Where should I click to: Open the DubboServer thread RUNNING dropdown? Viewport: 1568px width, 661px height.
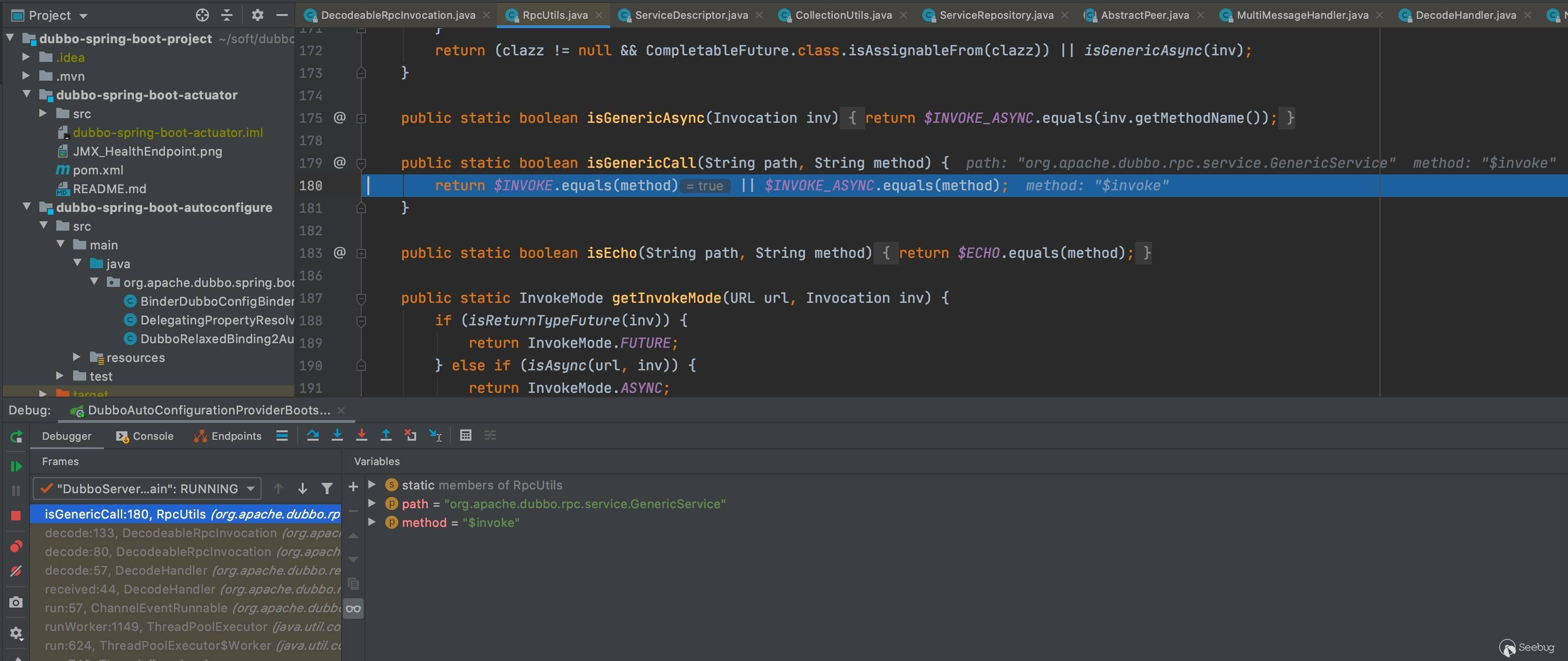click(147, 488)
